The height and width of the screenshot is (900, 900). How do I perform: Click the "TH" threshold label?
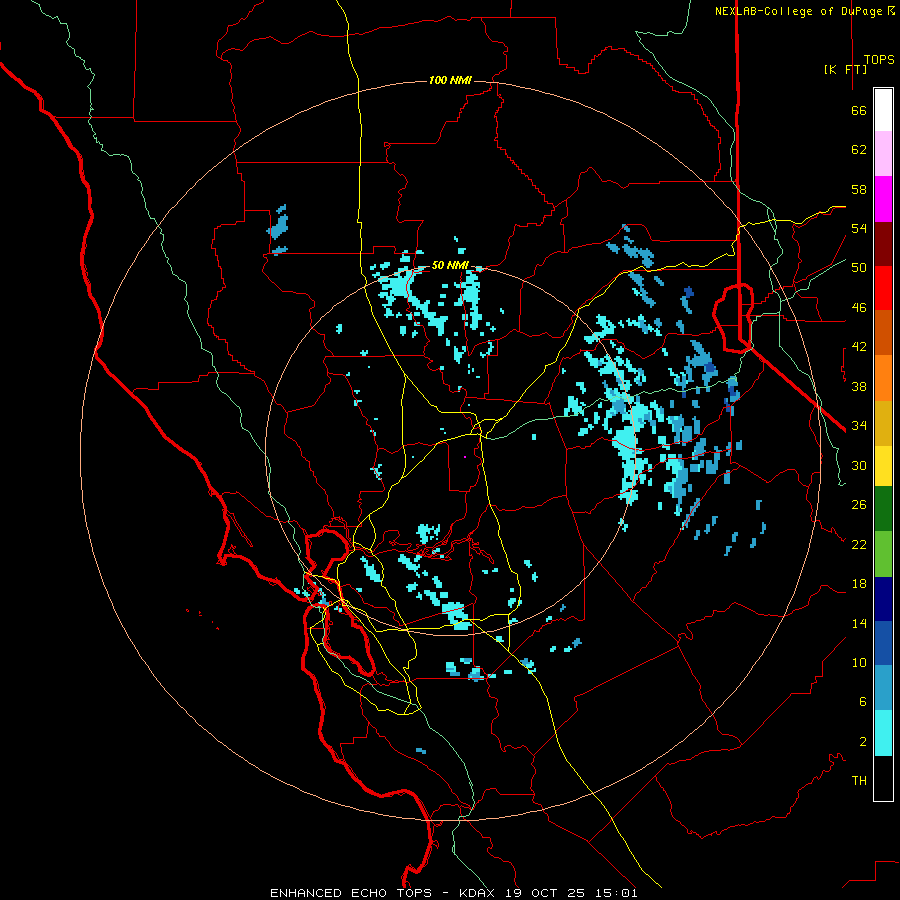pos(859,781)
